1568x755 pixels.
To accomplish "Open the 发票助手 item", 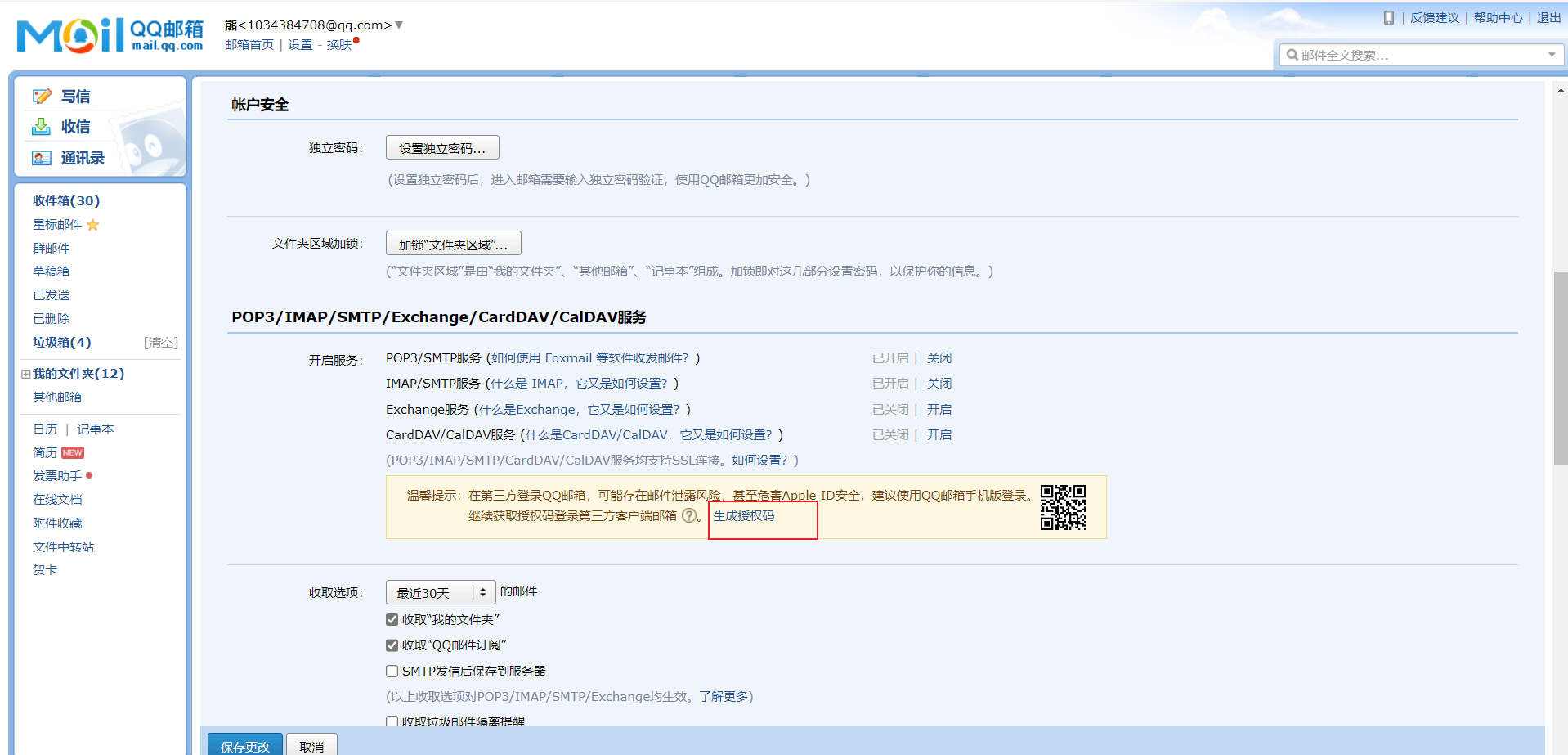I will 57,476.
